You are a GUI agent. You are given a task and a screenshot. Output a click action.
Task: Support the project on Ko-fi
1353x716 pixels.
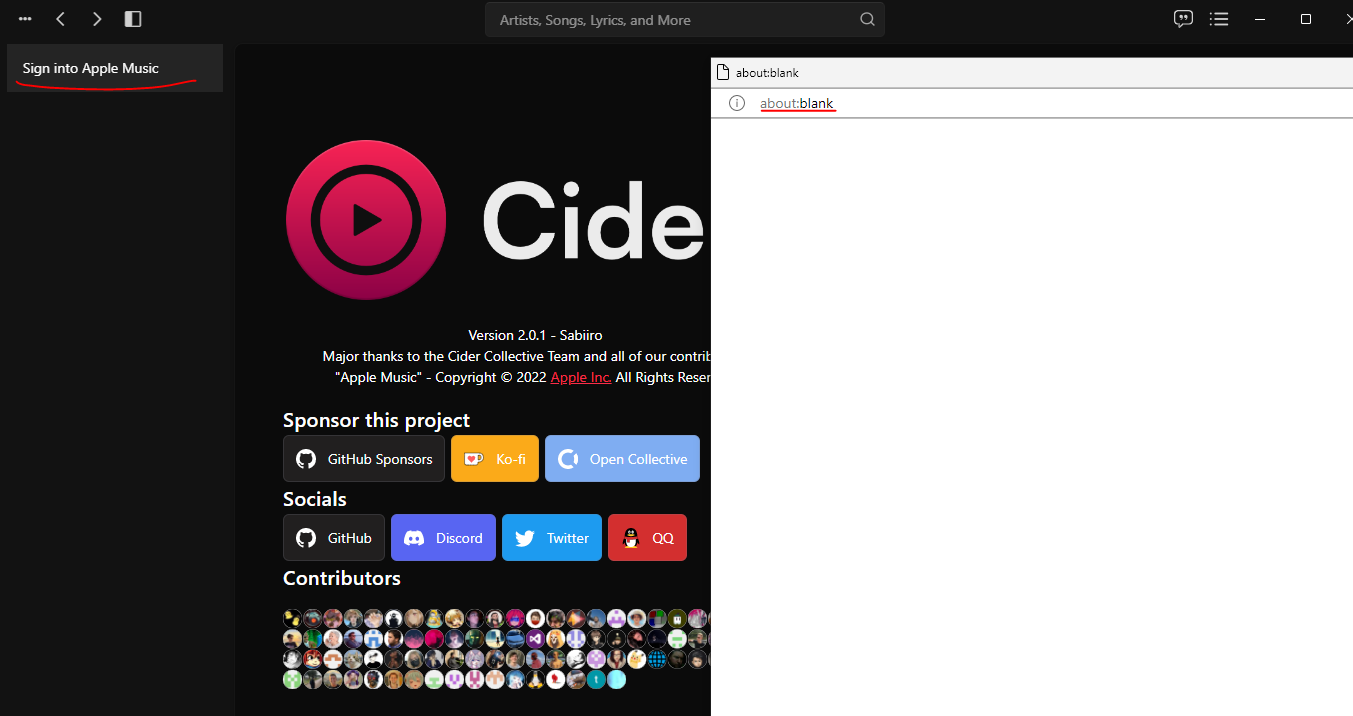(x=494, y=458)
